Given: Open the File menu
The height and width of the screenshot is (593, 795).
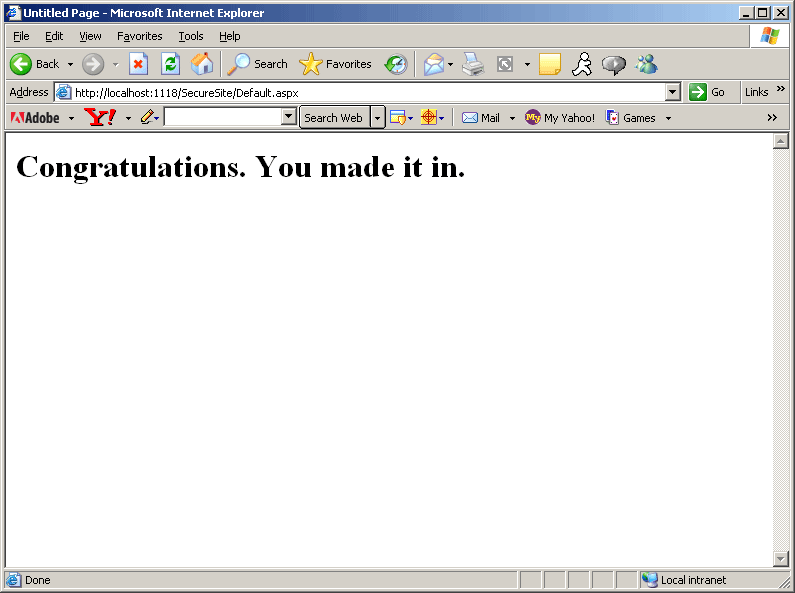Looking at the screenshot, I should [21, 36].
